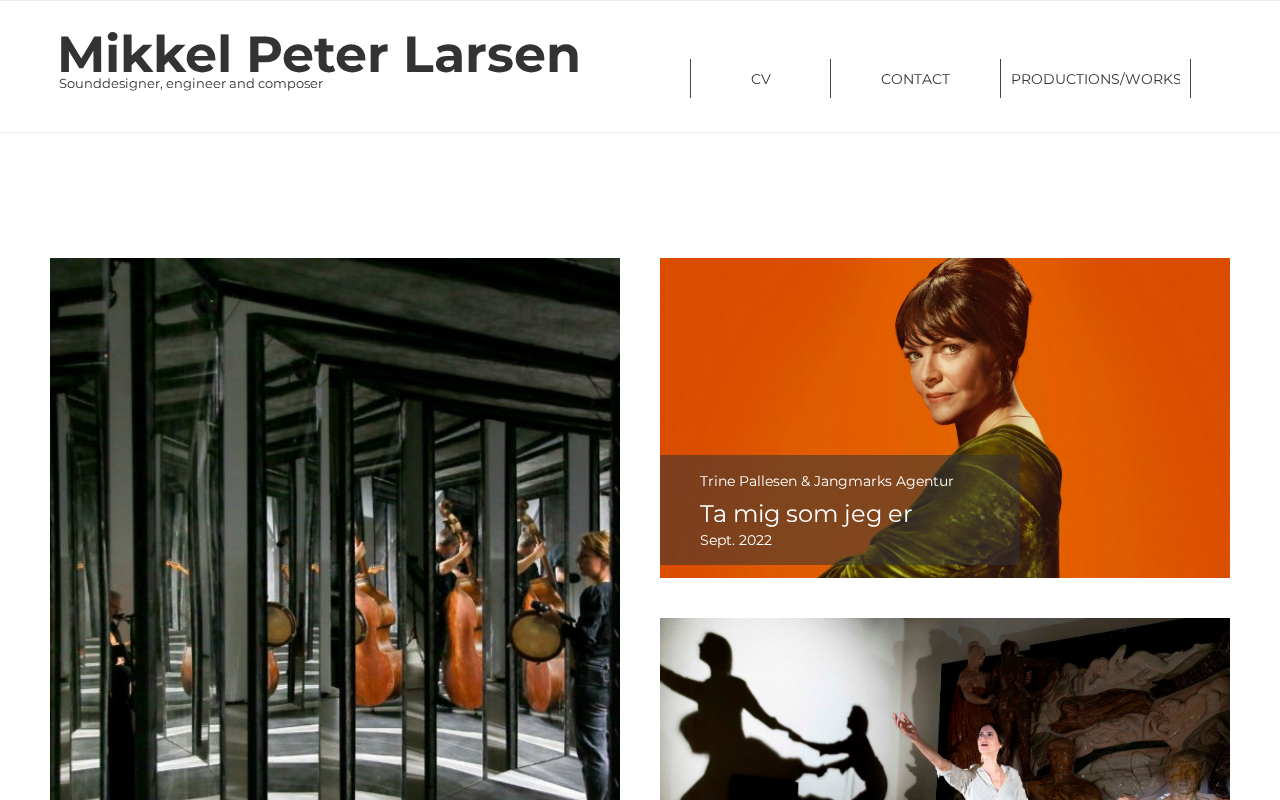The width and height of the screenshot is (1280, 800).
Task: Open the mirror room production thumbnail
Action: pos(335,529)
